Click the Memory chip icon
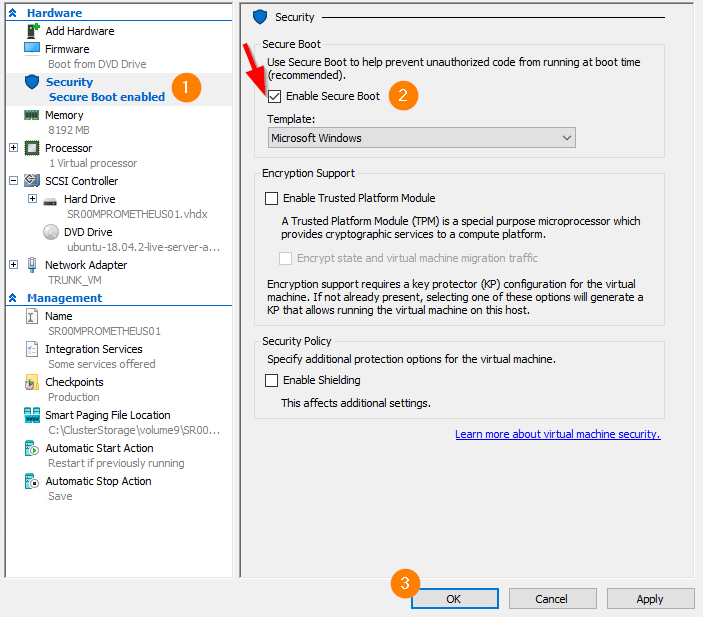Viewport: 703px width, 617px height. pos(31,115)
